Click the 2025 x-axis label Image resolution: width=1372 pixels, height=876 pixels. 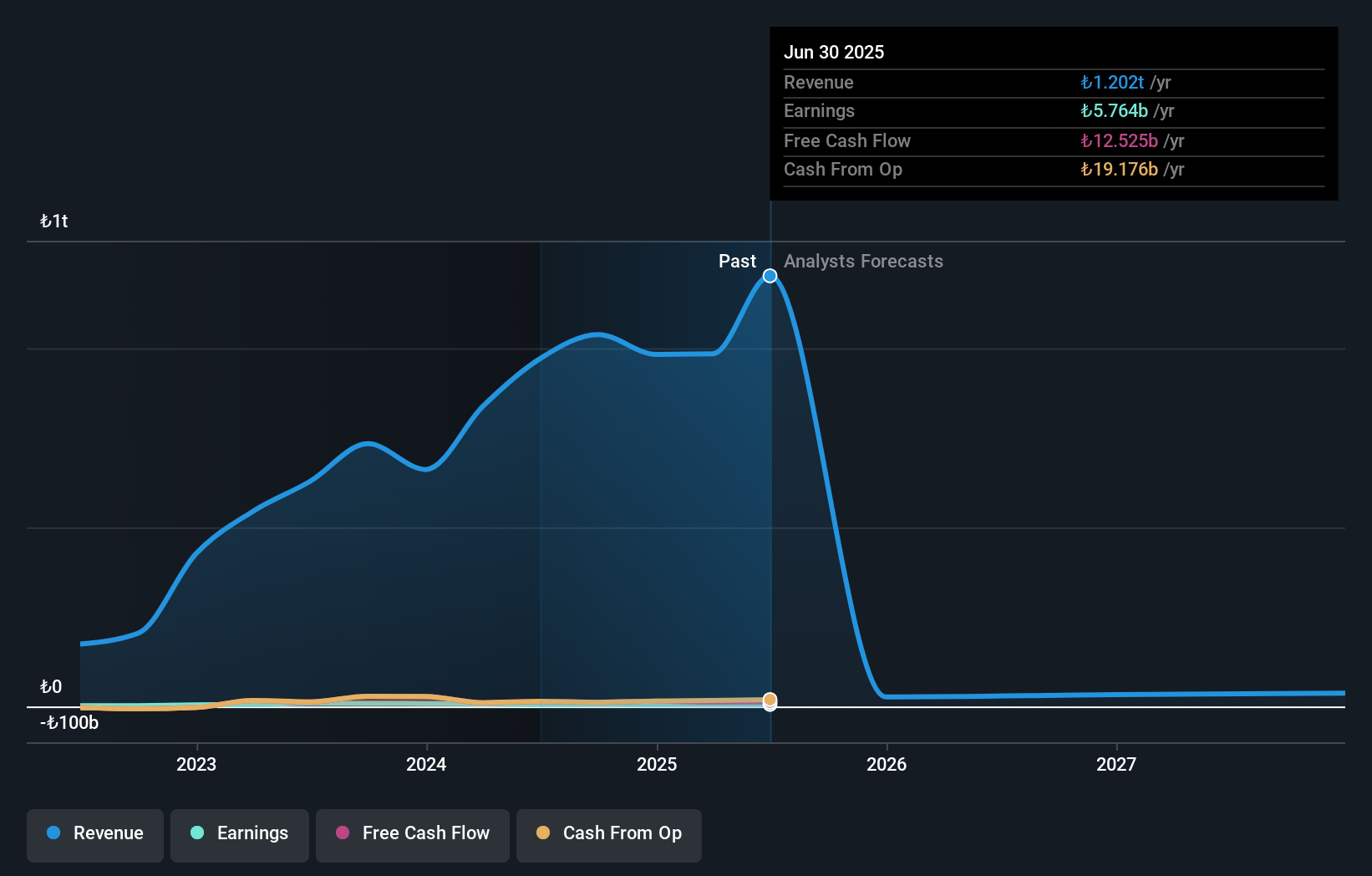[x=657, y=764]
